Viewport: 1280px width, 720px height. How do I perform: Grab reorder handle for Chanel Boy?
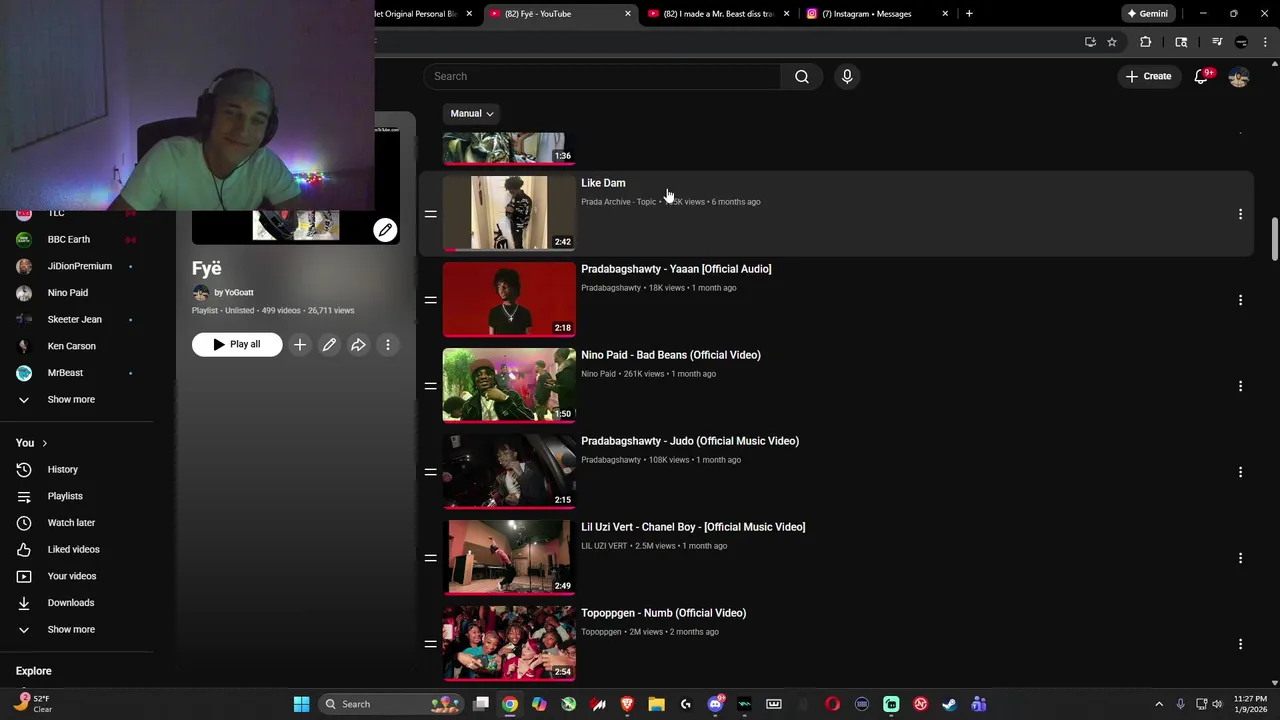pos(430,558)
